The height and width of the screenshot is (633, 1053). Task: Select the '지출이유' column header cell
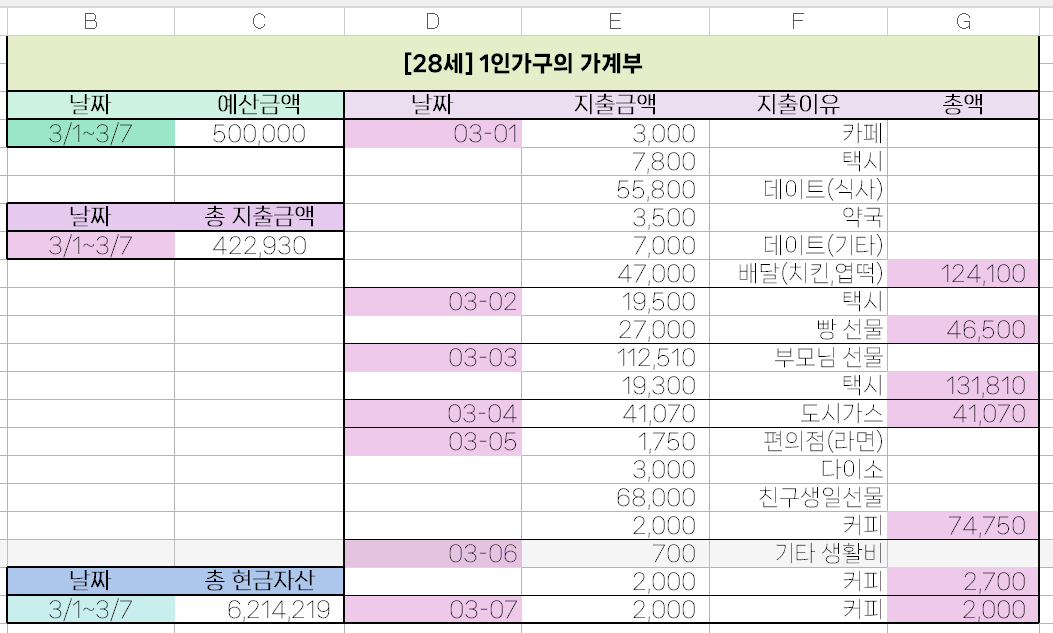pyautogui.click(x=798, y=105)
